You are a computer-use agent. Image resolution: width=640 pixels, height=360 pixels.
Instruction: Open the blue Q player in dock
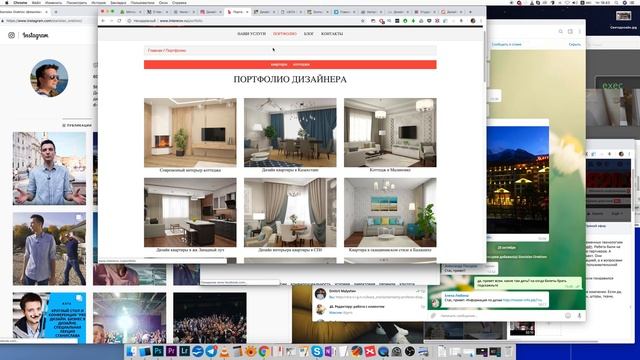pyautogui.click(x=383, y=351)
